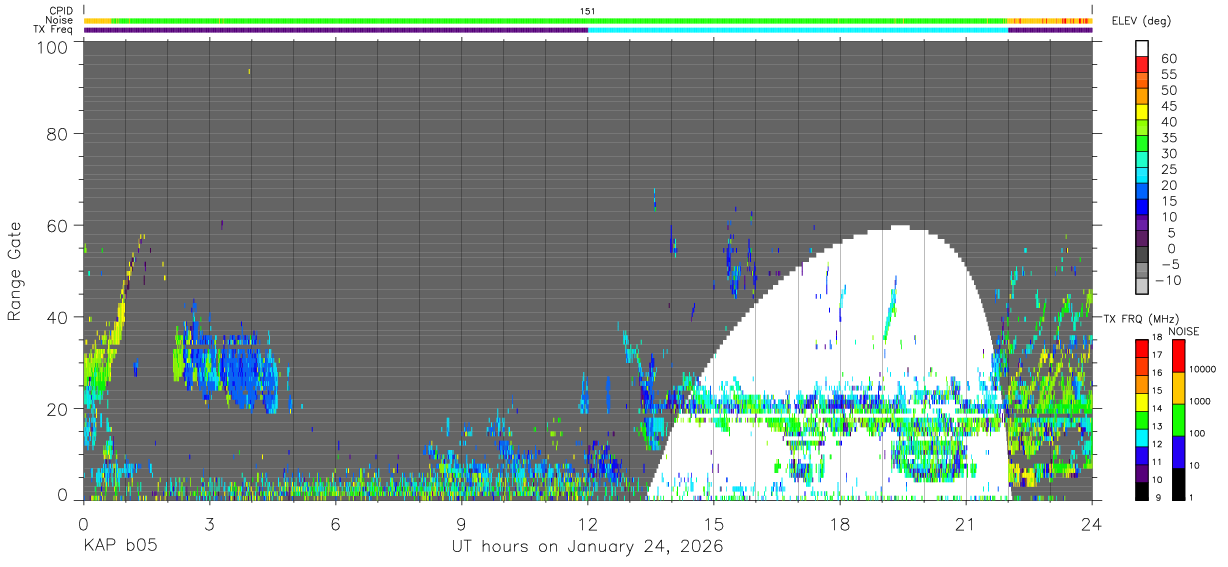Click the 80 tick label on the Range Gate axis
Viewport: 1228px width, 567px height.
coord(58,133)
